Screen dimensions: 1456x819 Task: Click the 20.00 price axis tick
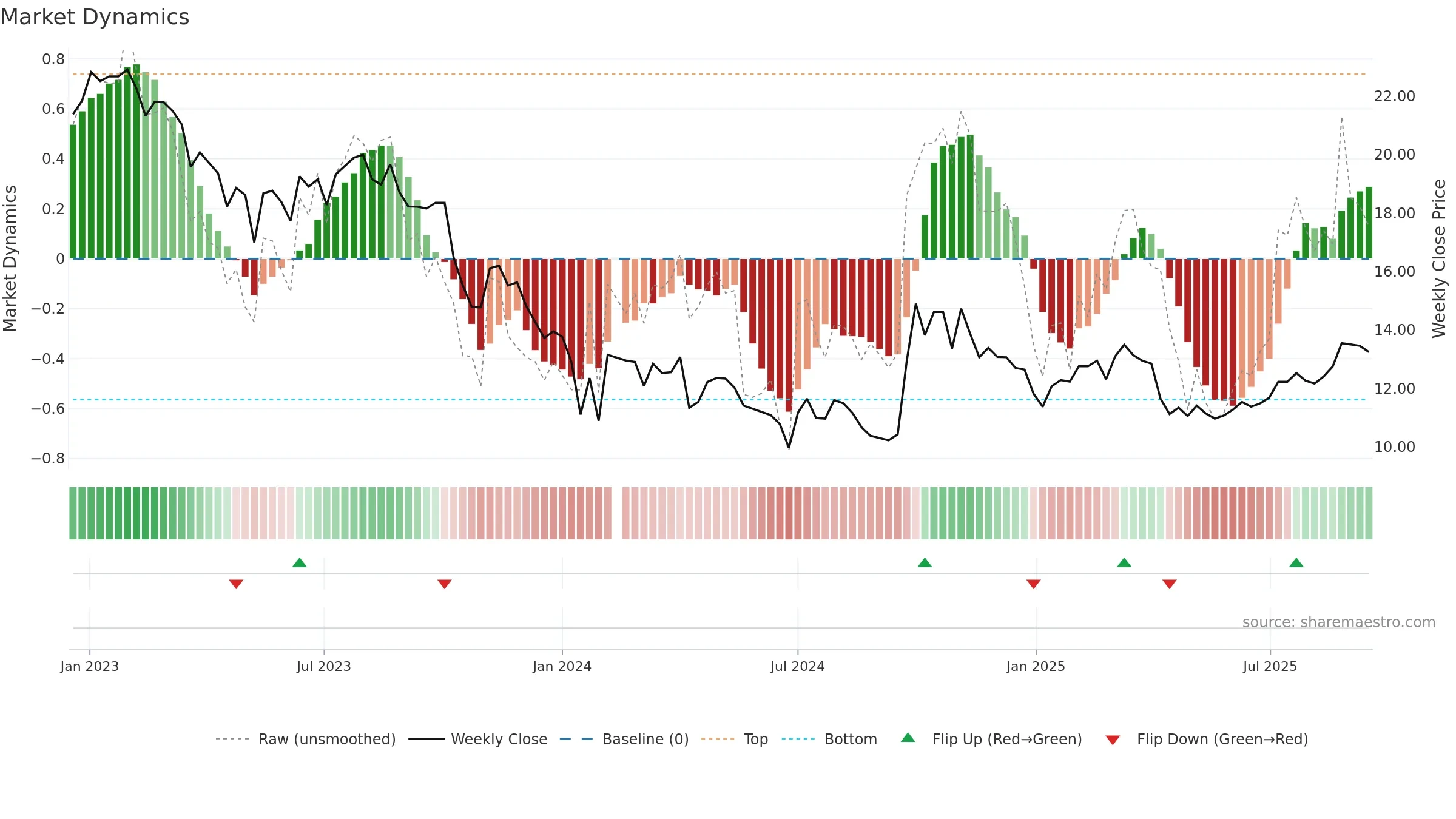[x=1395, y=155]
